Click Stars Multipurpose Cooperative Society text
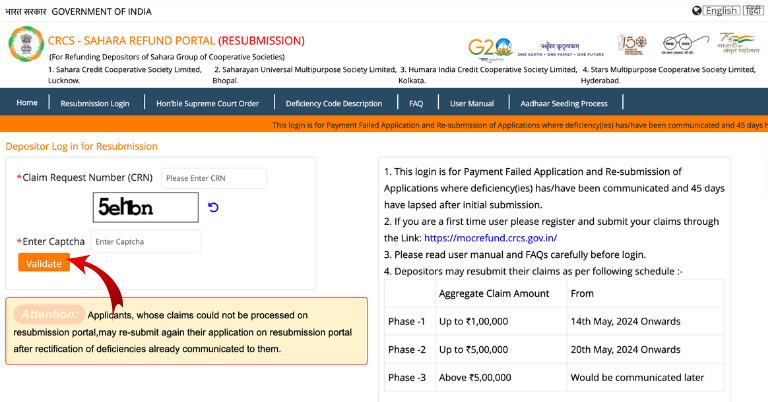This screenshot has height=402, width=768. click(669, 74)
